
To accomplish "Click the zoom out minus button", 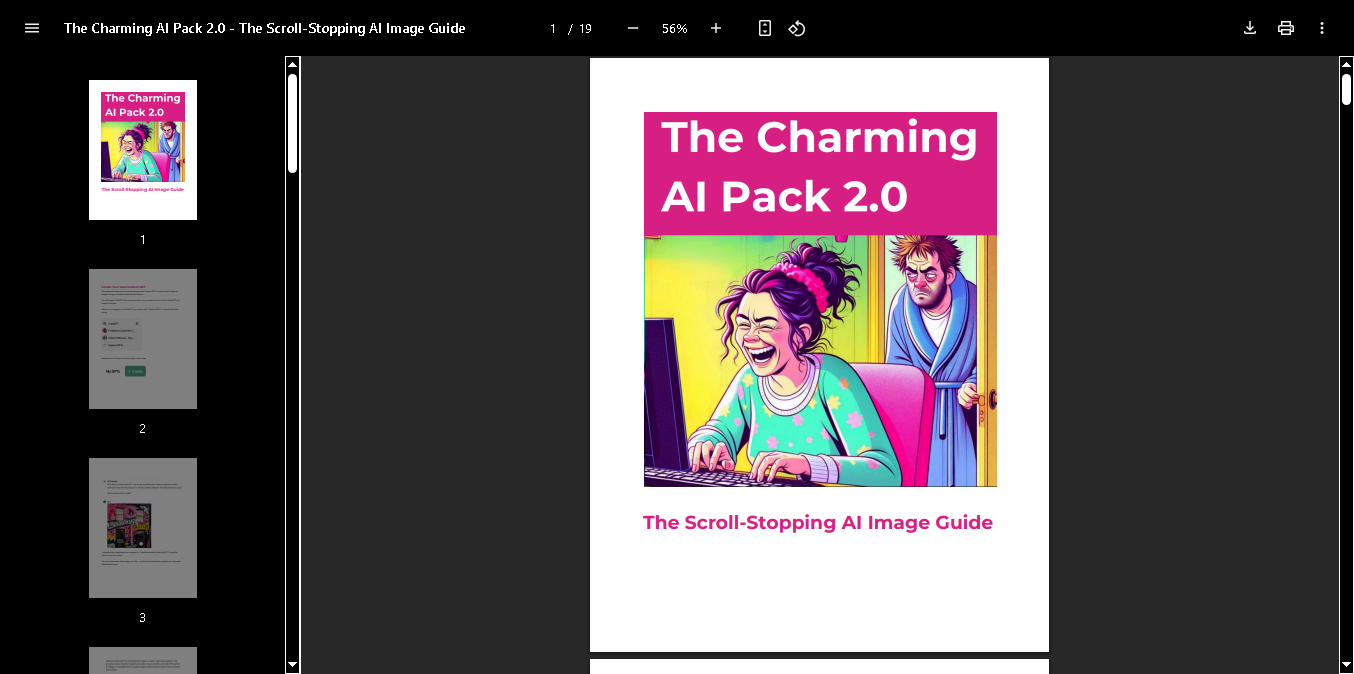I will pos(633,28).
